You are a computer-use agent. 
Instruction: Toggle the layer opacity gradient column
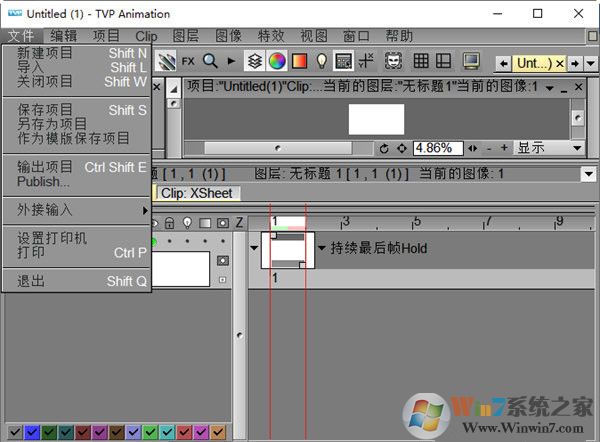click(205, 223)
